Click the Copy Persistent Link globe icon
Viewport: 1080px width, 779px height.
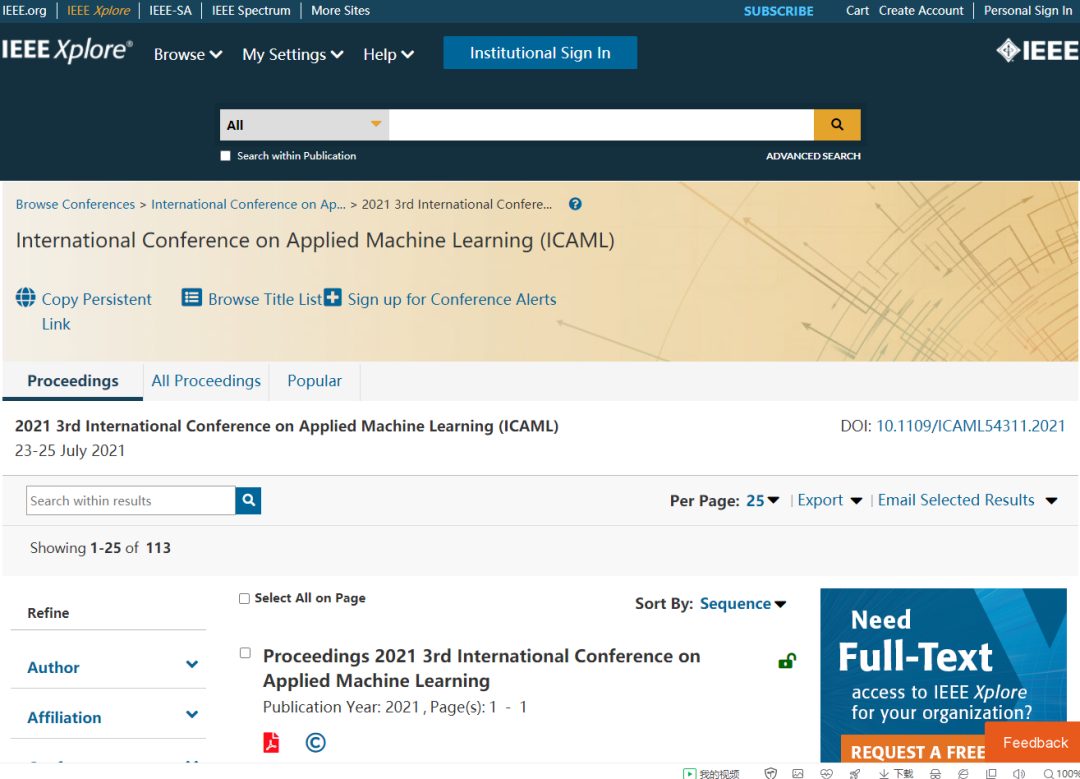click(26, 298)
